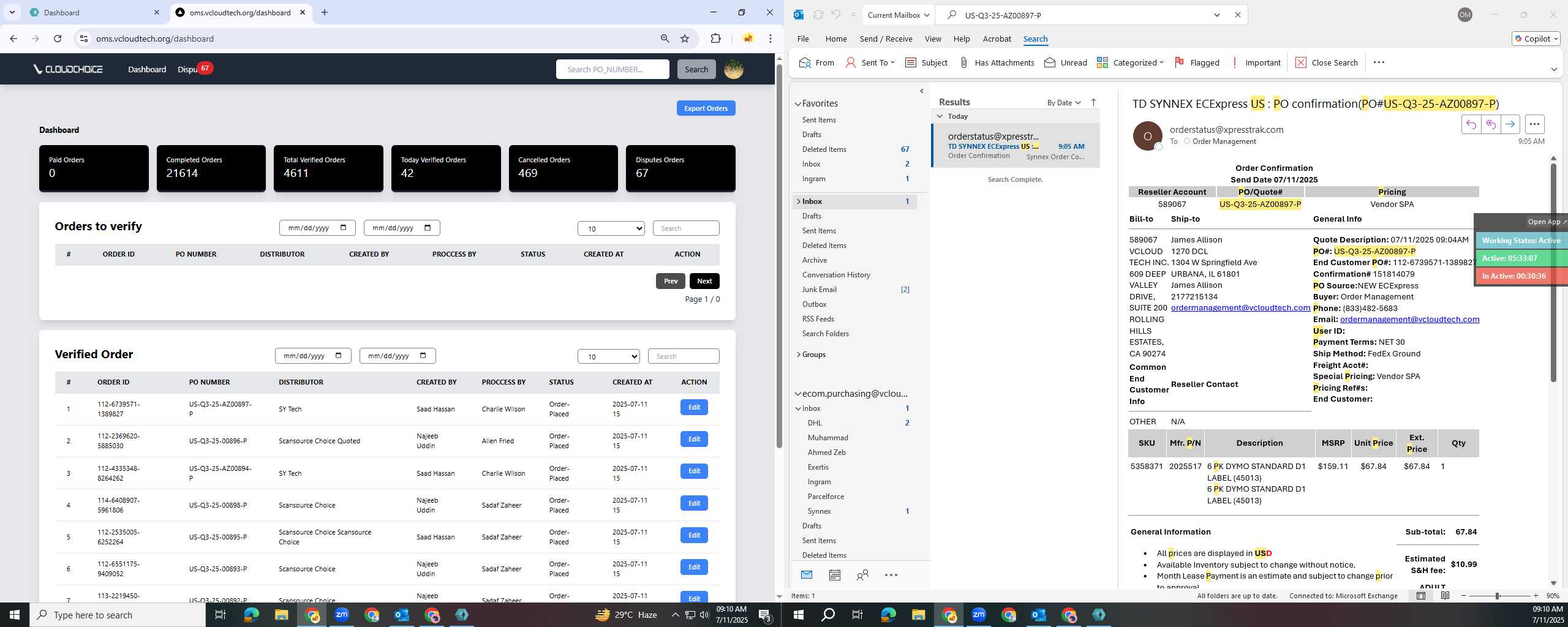The image size is (1568, 627).
Task: Open Synnex folder under ecom.purchasing Inbox
Action: point(819,511)
